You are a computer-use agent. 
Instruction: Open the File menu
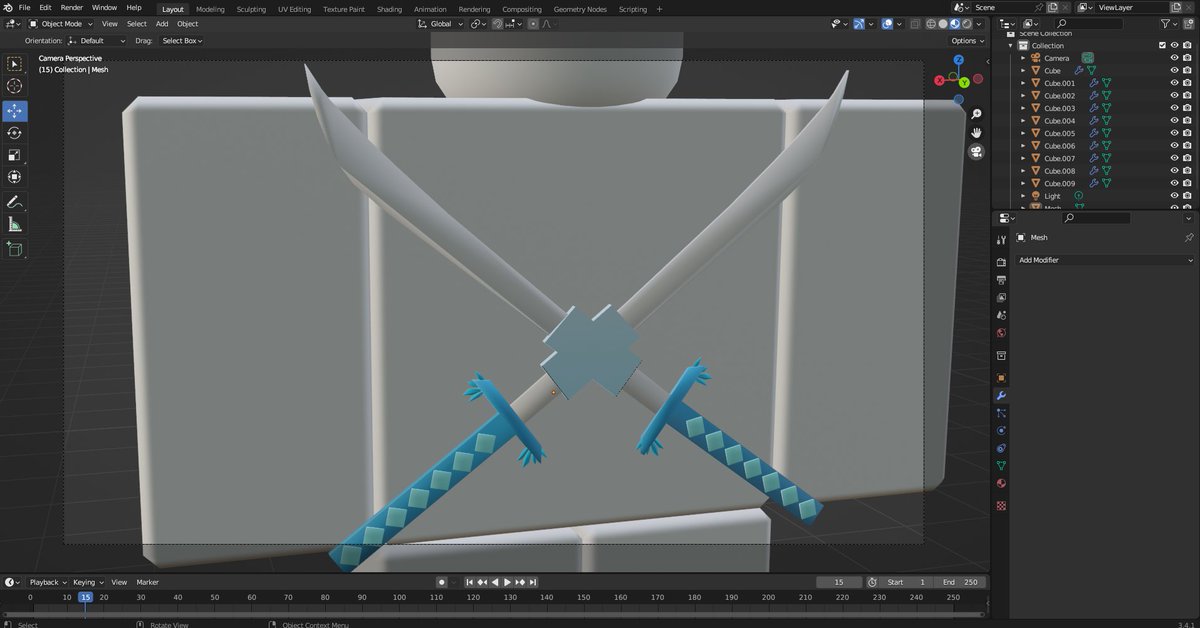click(24, 8)
